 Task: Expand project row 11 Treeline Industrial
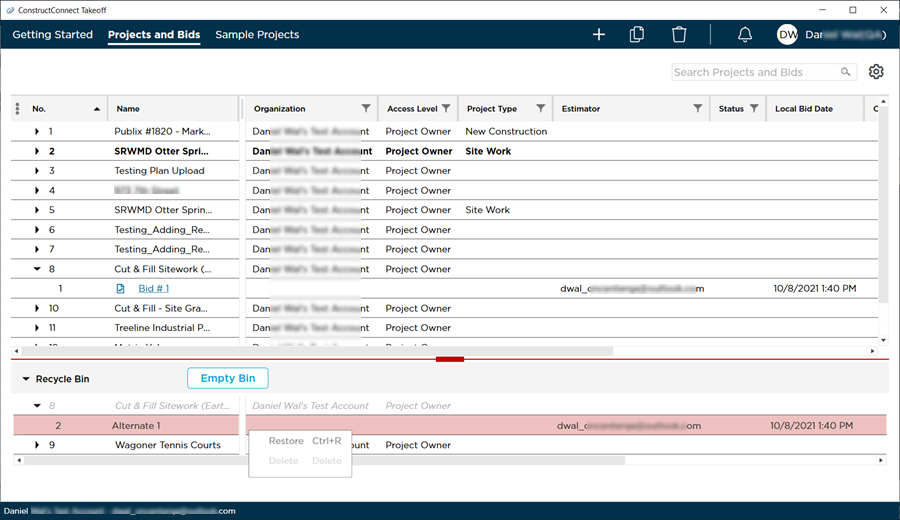[37, 328]
